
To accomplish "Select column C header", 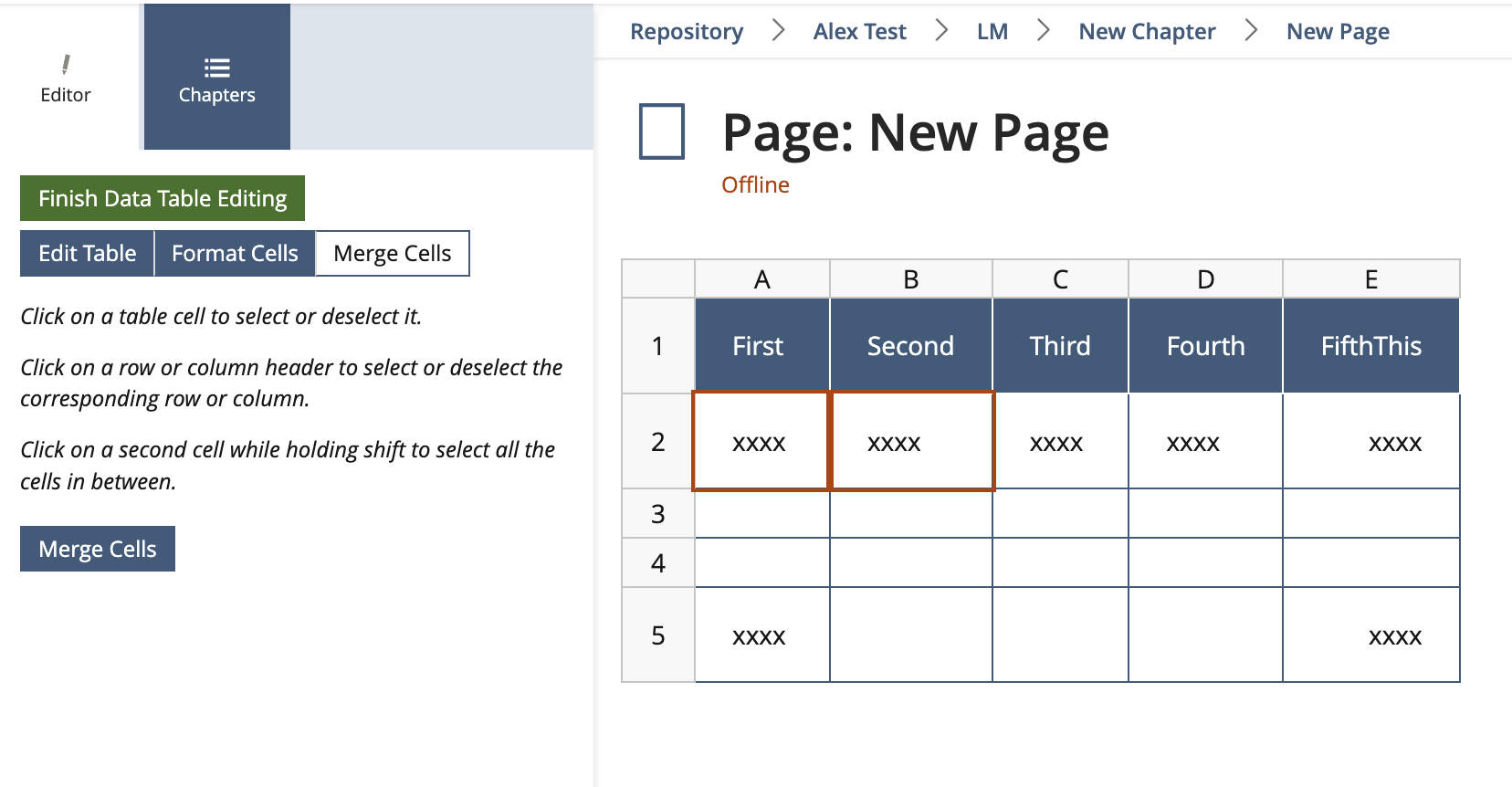I will coord(1060,279).
